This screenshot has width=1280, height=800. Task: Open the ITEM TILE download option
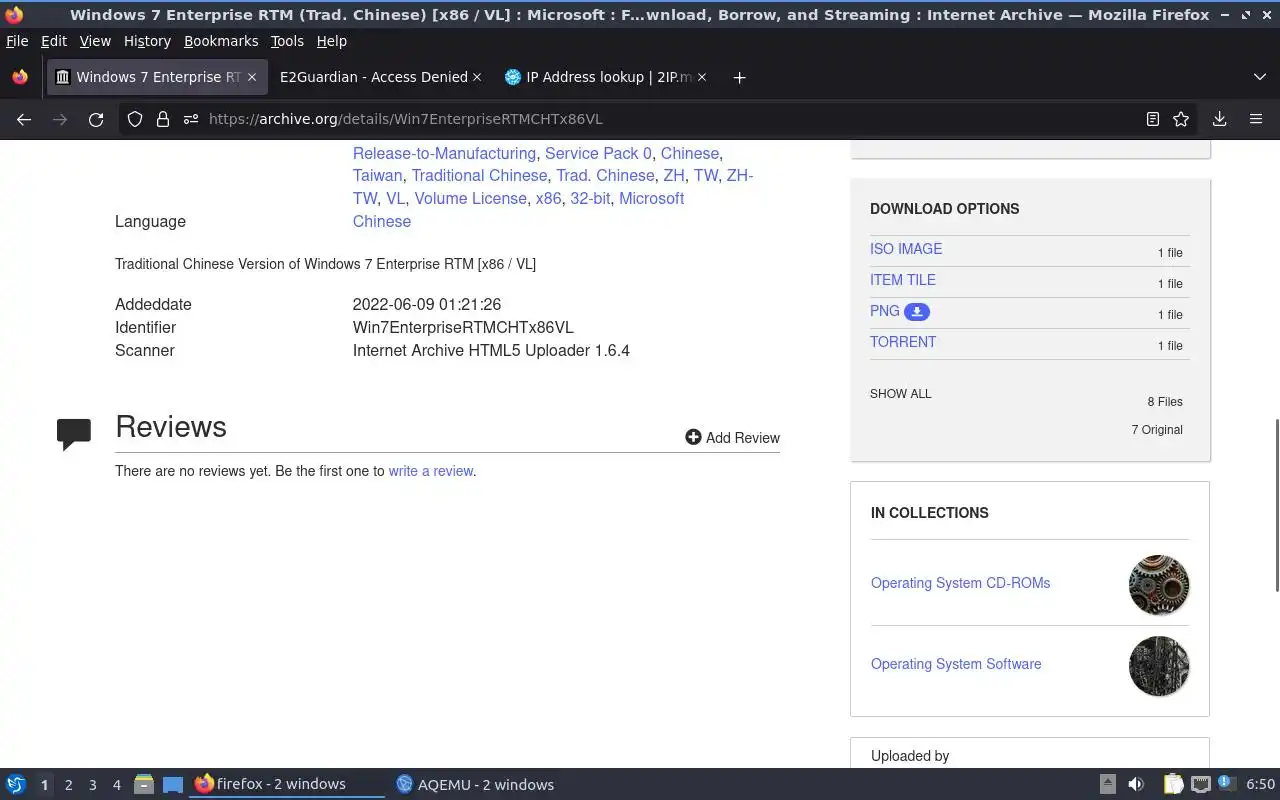(903, 280)
